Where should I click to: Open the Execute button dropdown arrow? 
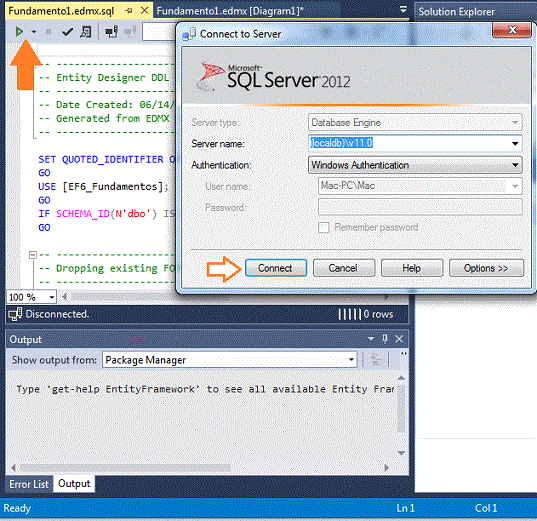(34, 32)
